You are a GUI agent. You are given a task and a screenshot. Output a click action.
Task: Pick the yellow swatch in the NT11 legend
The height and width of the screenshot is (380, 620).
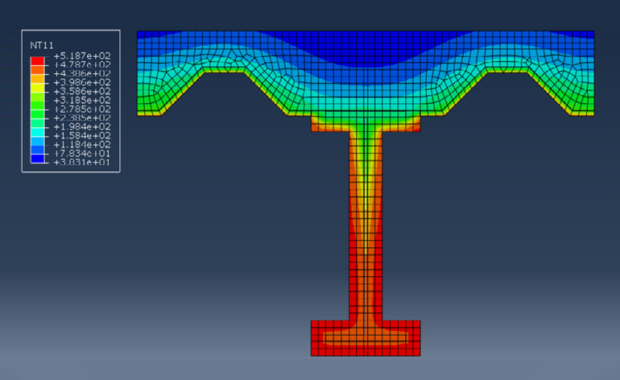click(38, 88)
